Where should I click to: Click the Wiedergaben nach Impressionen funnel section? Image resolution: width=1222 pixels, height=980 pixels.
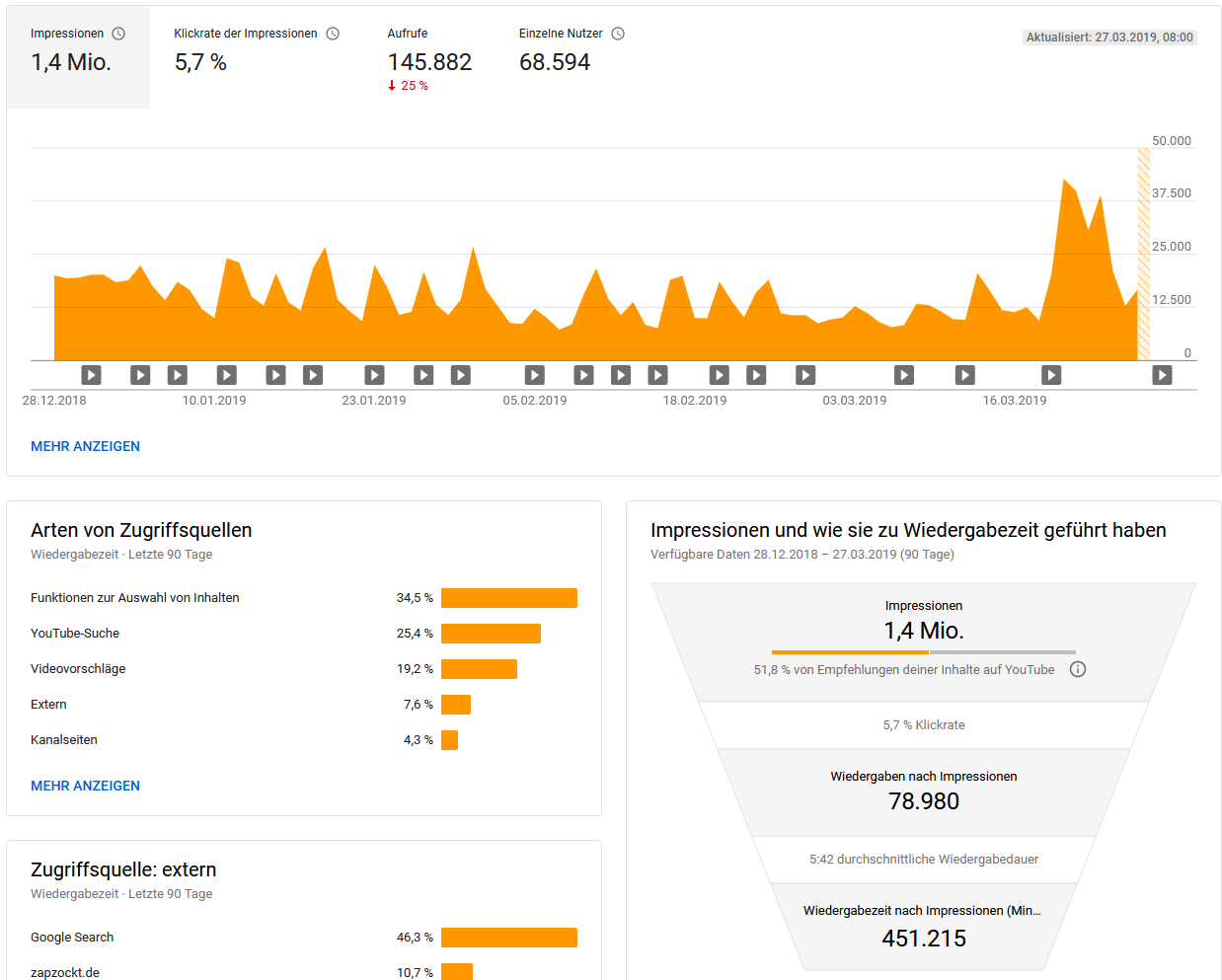click(923, 792)
